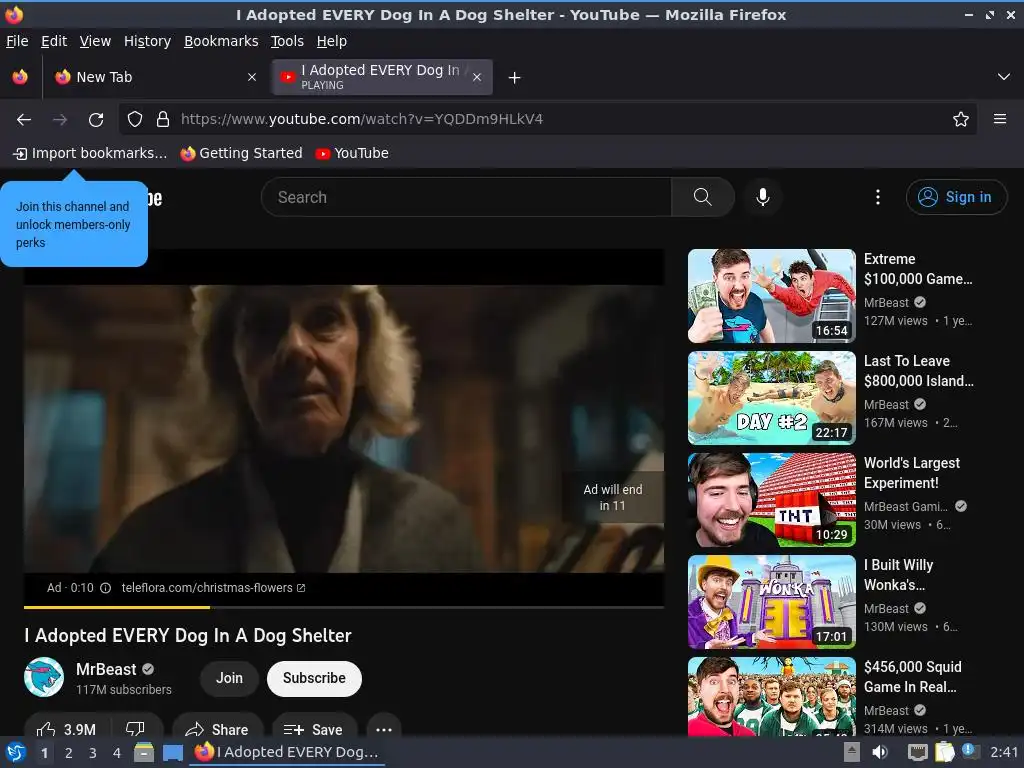Click the URL address bar
This screenshot has width=1024, height=768.
pyautogui.click(x=549, y=120)
